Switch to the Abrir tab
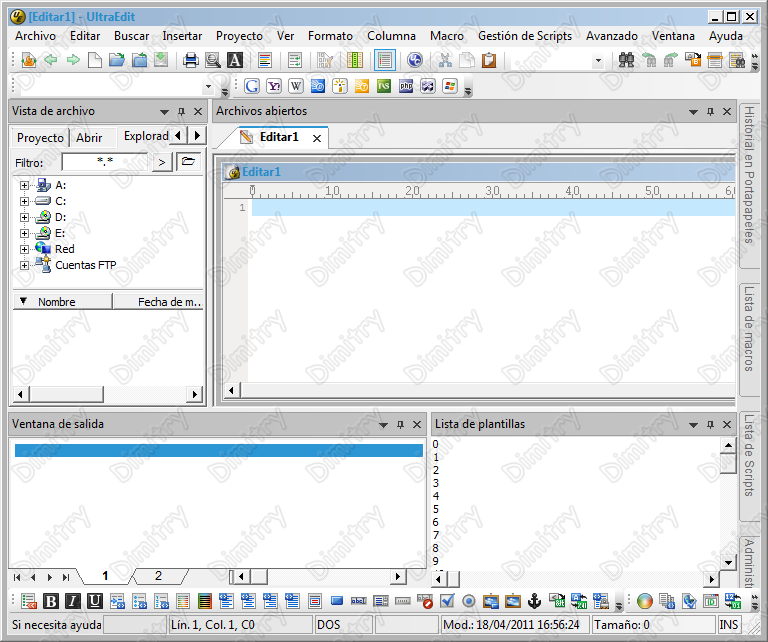The width and height of the screenshot is (768, 642). tap(89, 138)
